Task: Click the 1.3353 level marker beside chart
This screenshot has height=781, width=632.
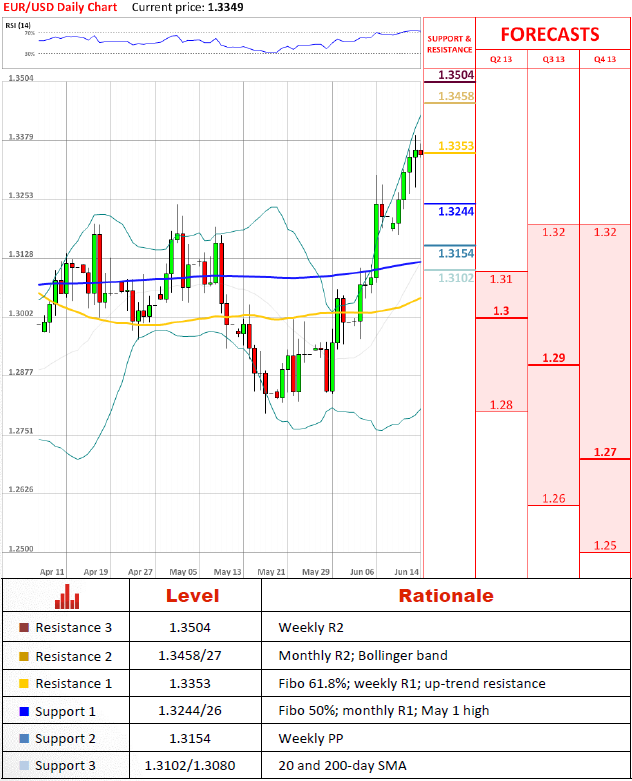Action: coord(456,146)
